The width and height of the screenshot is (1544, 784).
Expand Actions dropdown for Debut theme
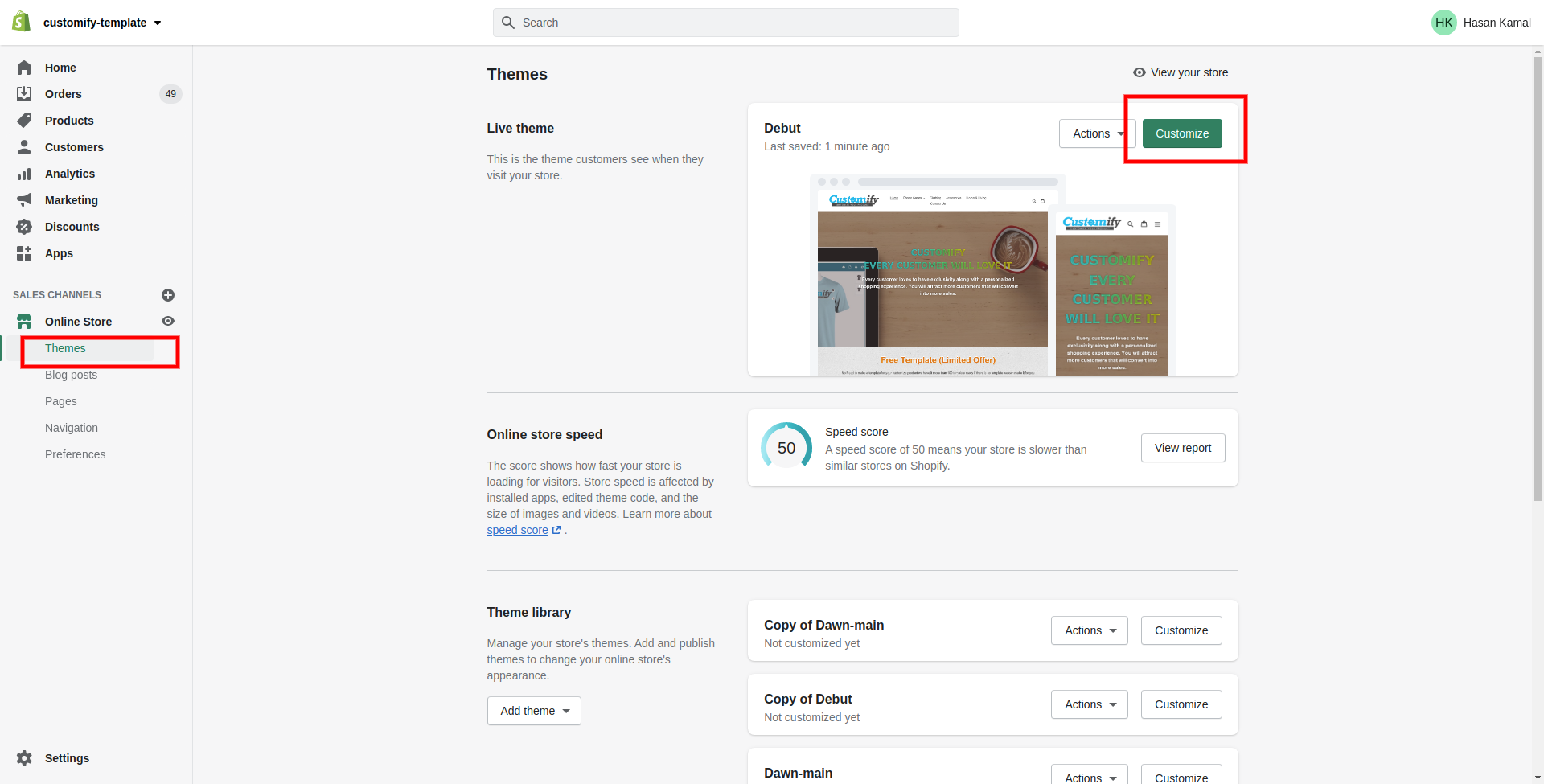point(1097,133)
